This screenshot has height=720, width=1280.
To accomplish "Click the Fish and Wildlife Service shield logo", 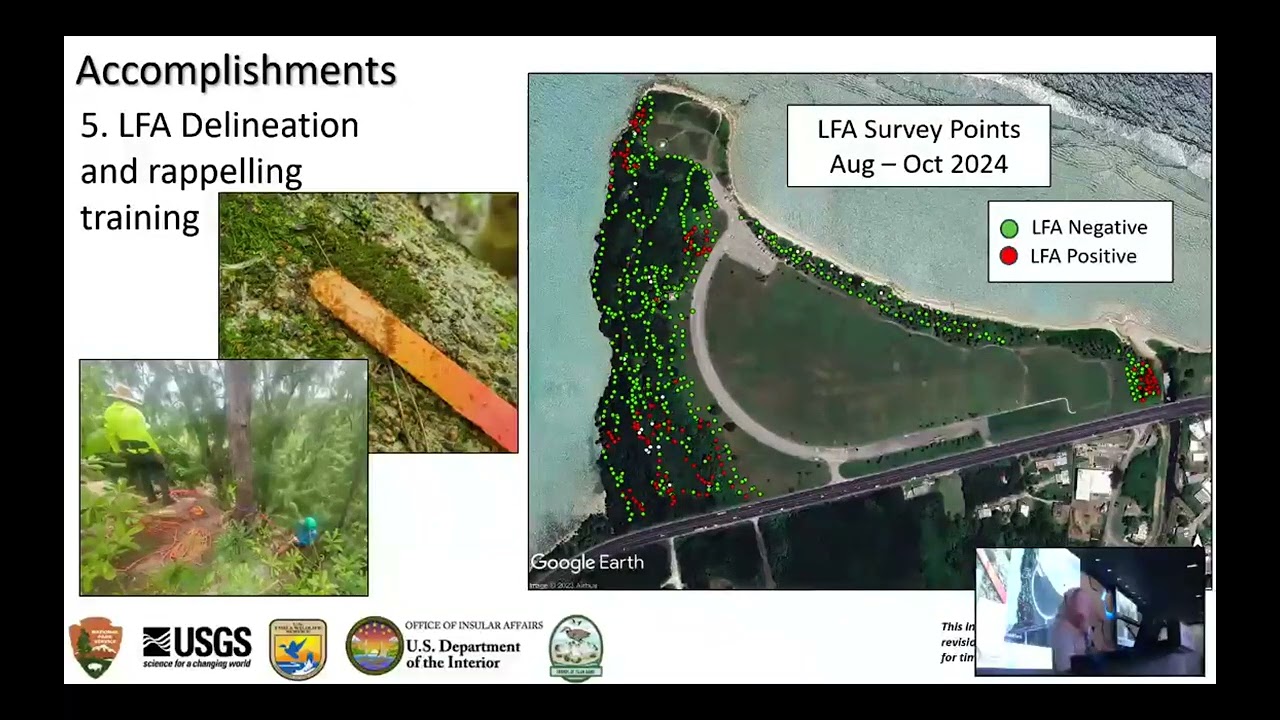I will click(x=297, y=649).
